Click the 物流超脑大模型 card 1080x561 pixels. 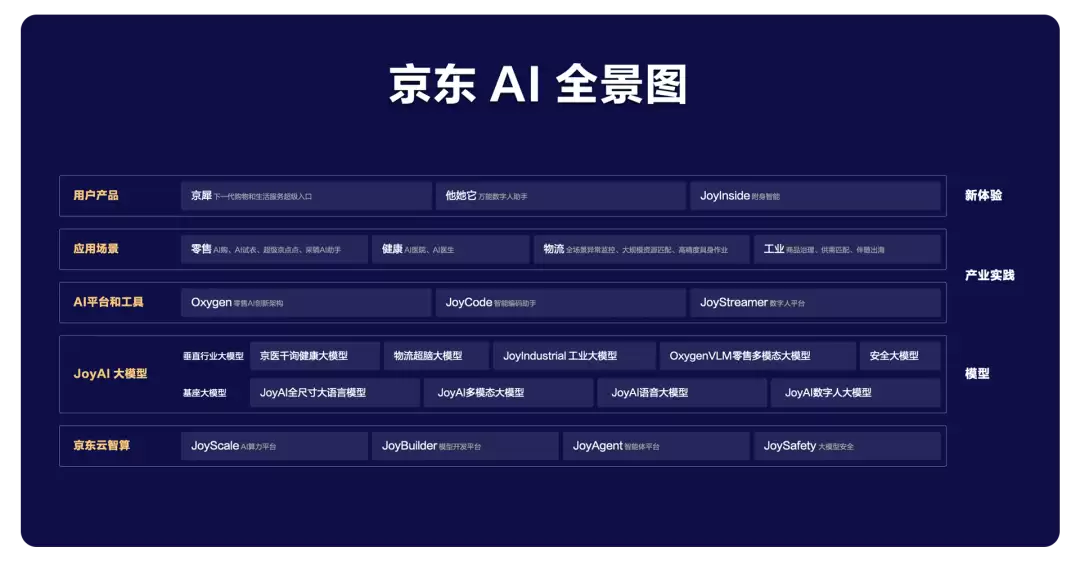tap(437, 356)
